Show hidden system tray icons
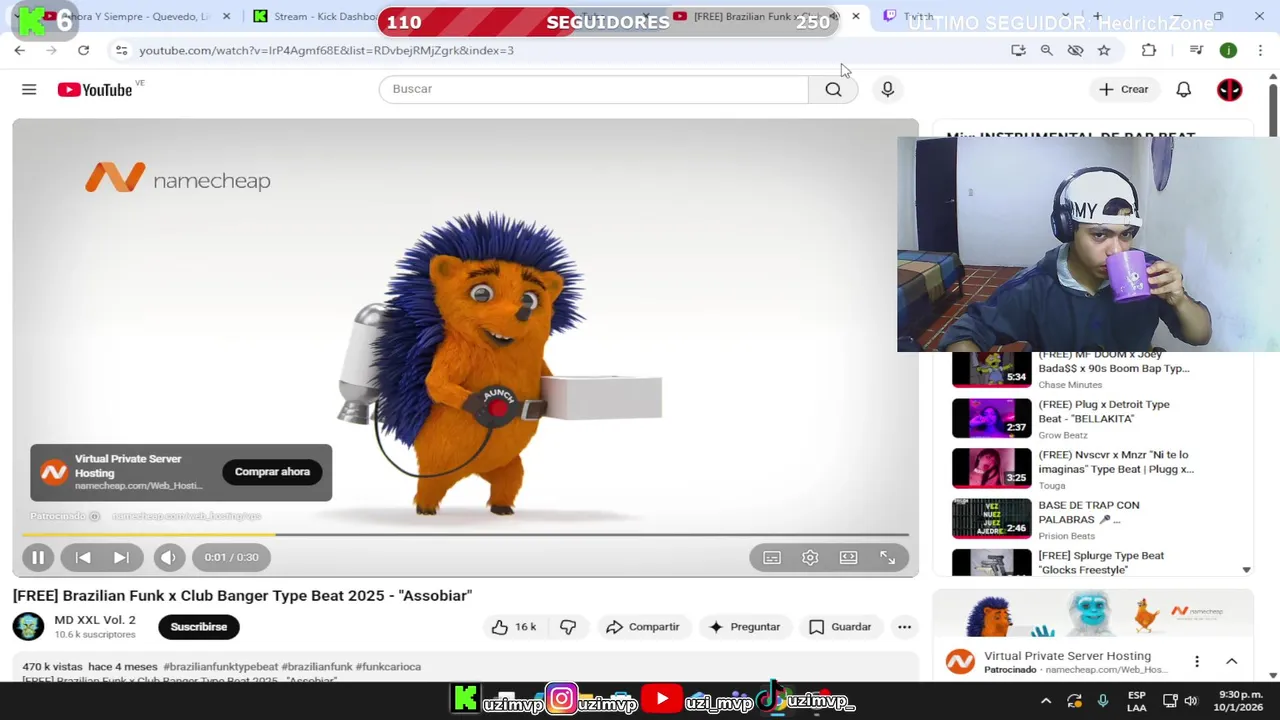This screenshot has width=1280, height=720. pyautogui.click(x=1045, y=701)
